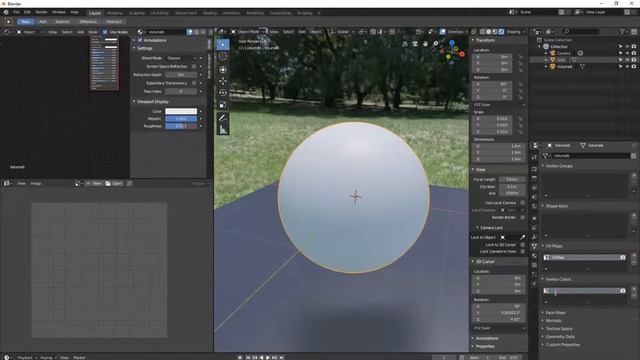Toggle the Annotations checkbox
Screen dimensions: 640x360
[x=140, y=40]
